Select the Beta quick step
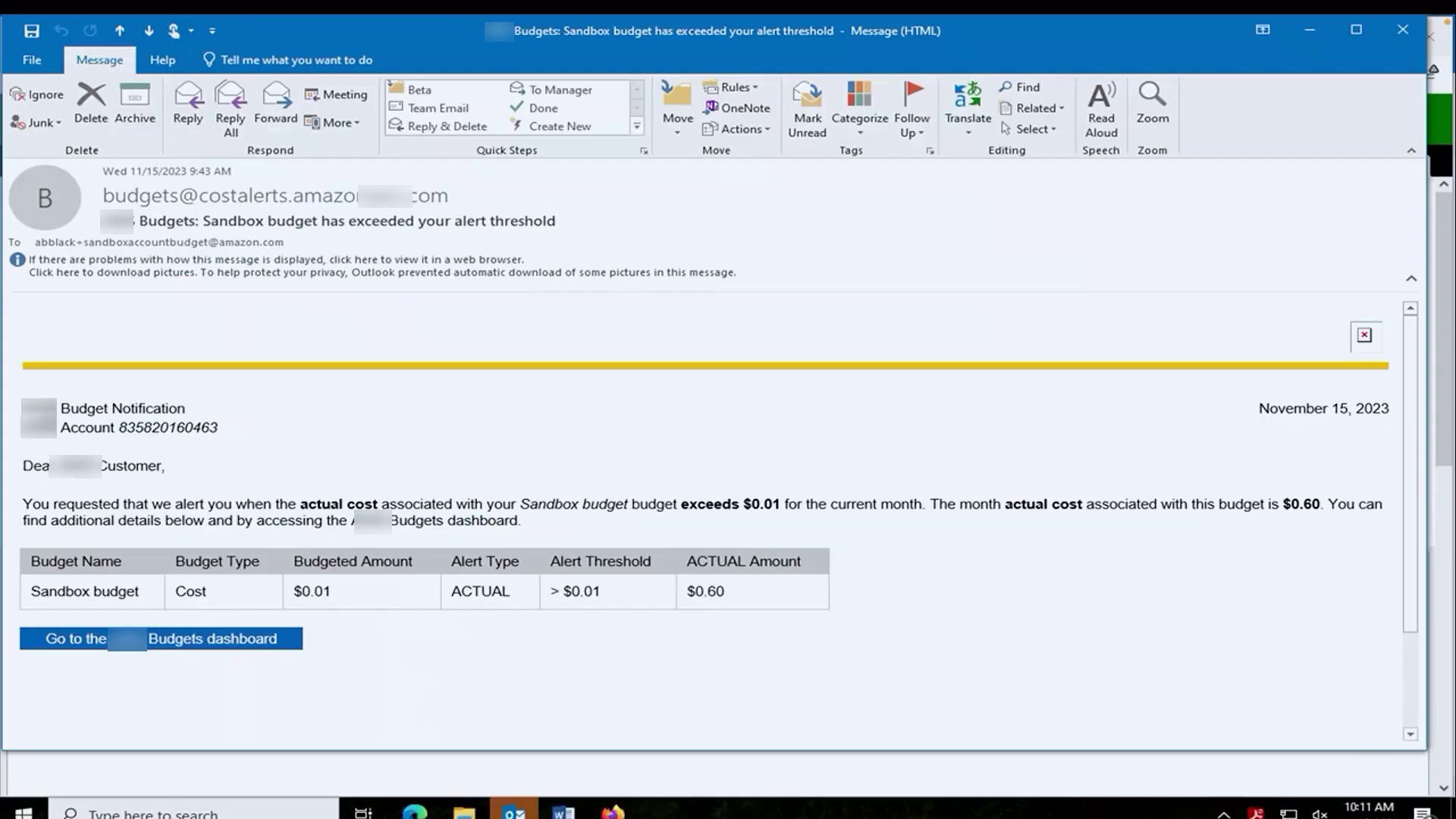This screenshot has height=819, width=1456. pos(411,89)
